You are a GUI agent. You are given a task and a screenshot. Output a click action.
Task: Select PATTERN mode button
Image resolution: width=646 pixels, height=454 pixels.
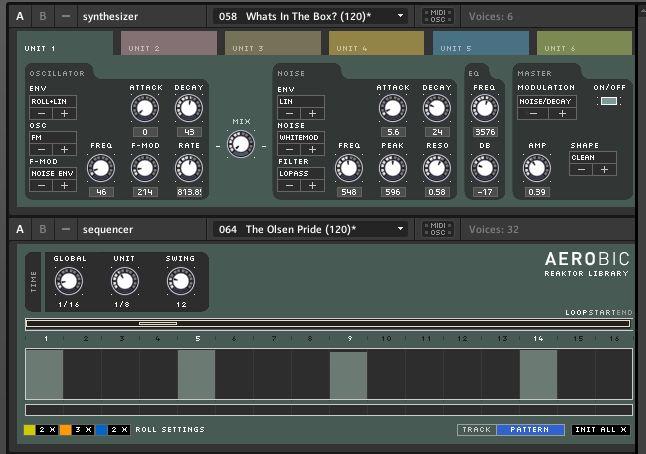coord(530,430)
